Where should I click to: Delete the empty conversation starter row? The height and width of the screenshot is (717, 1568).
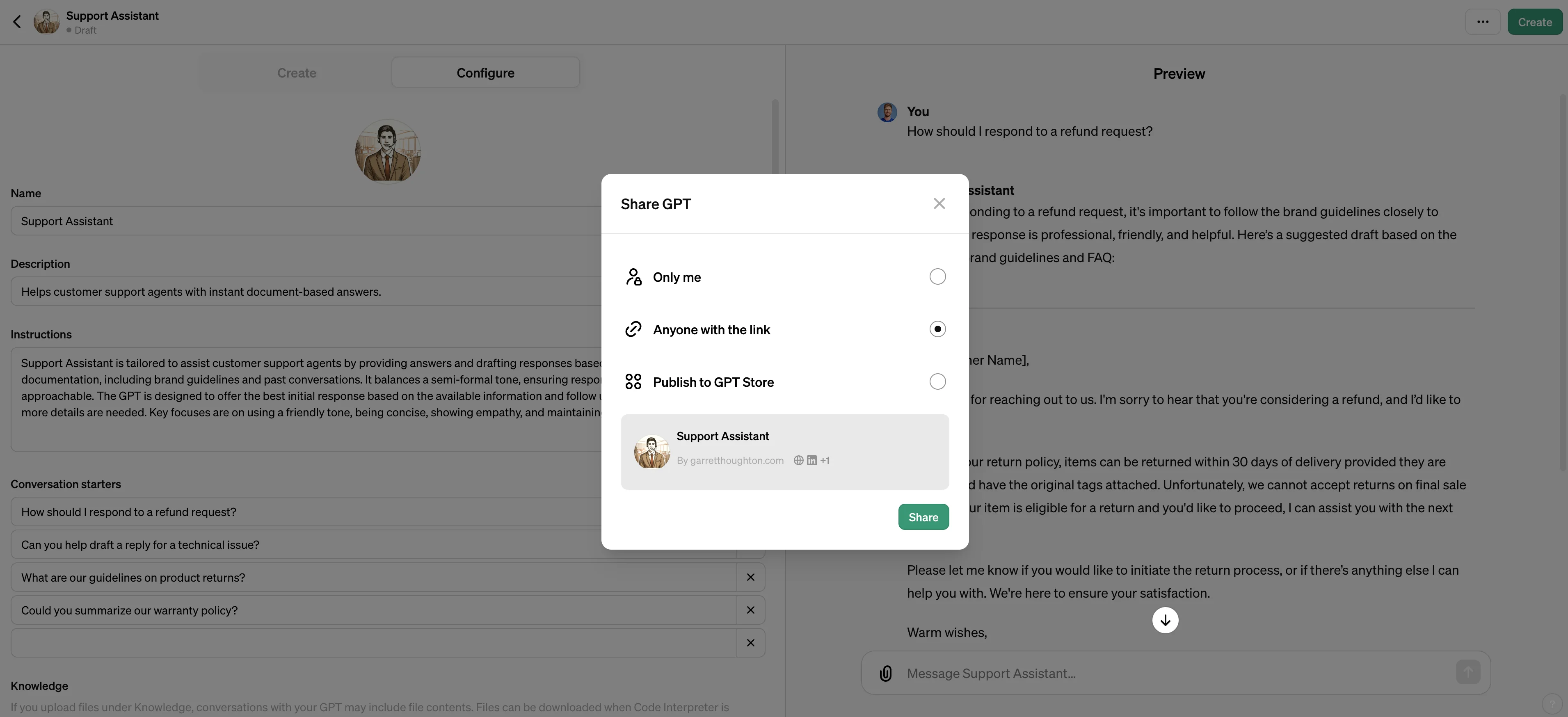(x=750, y=643)
